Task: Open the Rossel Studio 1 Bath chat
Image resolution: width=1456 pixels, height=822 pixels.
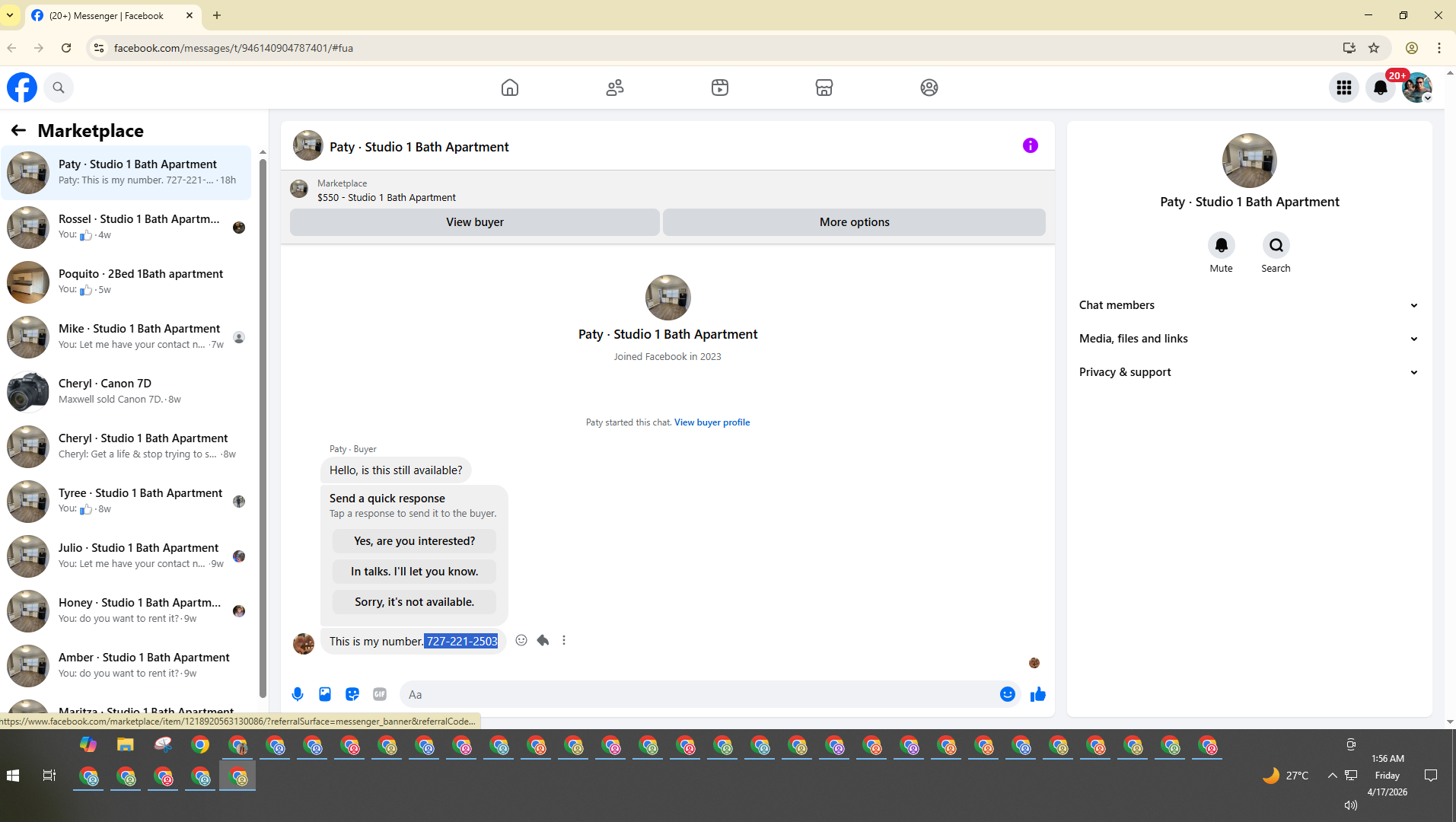Action: click(x=126, y=228)
